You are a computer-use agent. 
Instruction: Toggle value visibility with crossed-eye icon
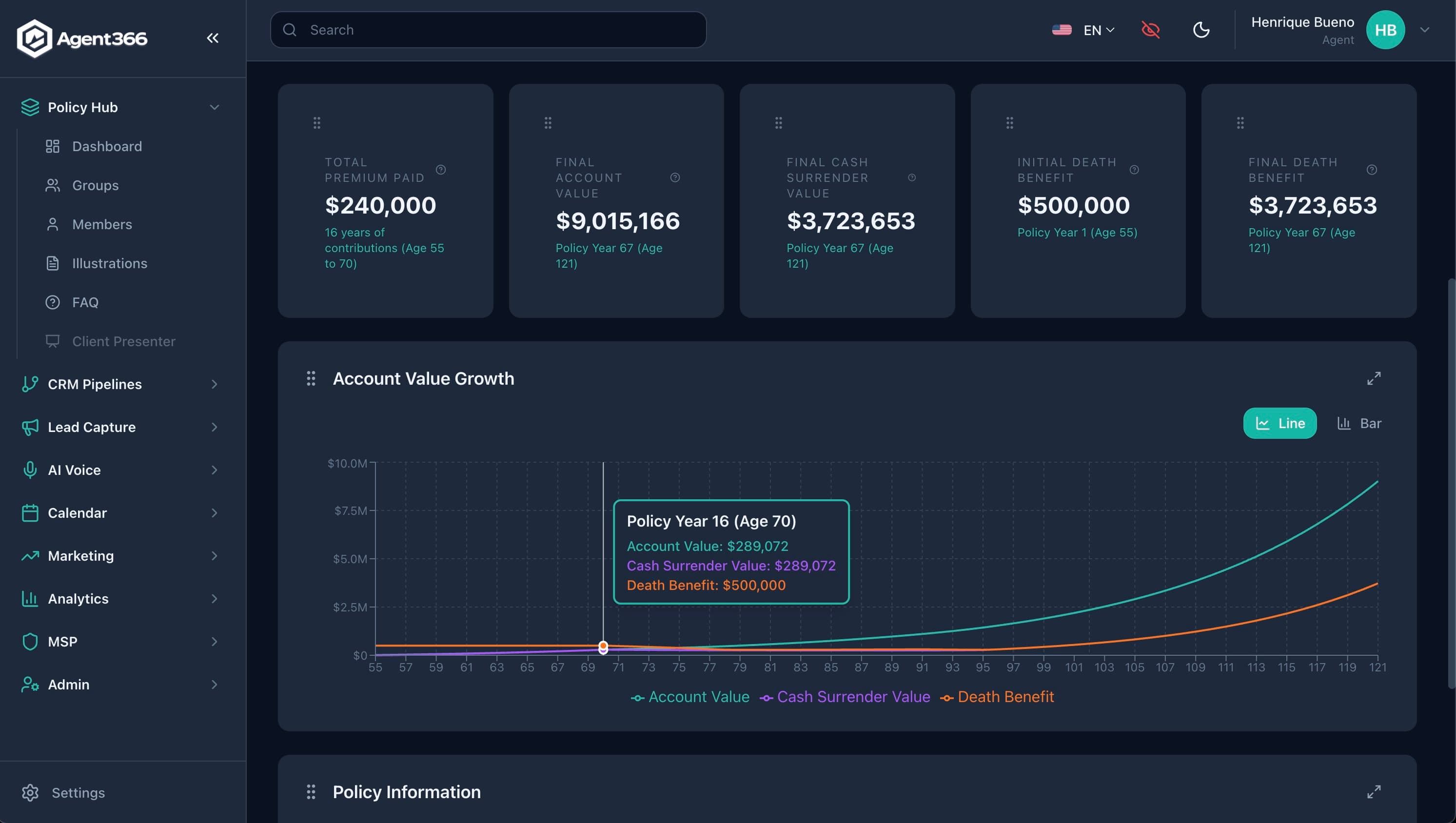coord(1151,30)
